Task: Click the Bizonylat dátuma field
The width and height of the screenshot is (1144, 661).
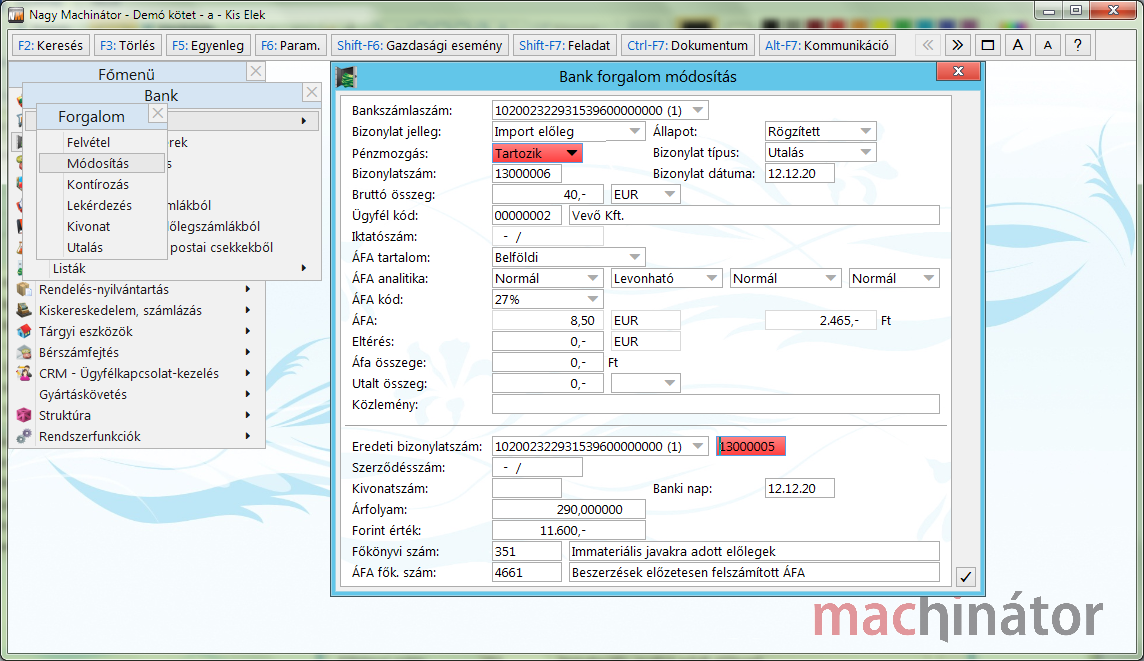Action: 800,174
